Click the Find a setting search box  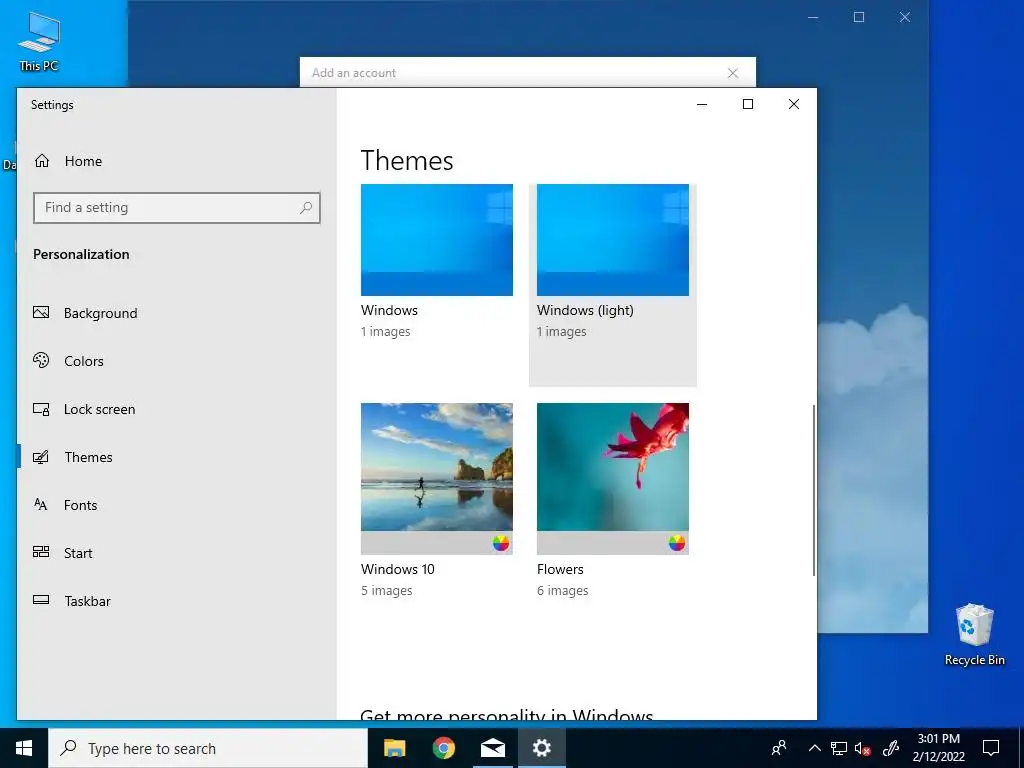click(176, 208)
